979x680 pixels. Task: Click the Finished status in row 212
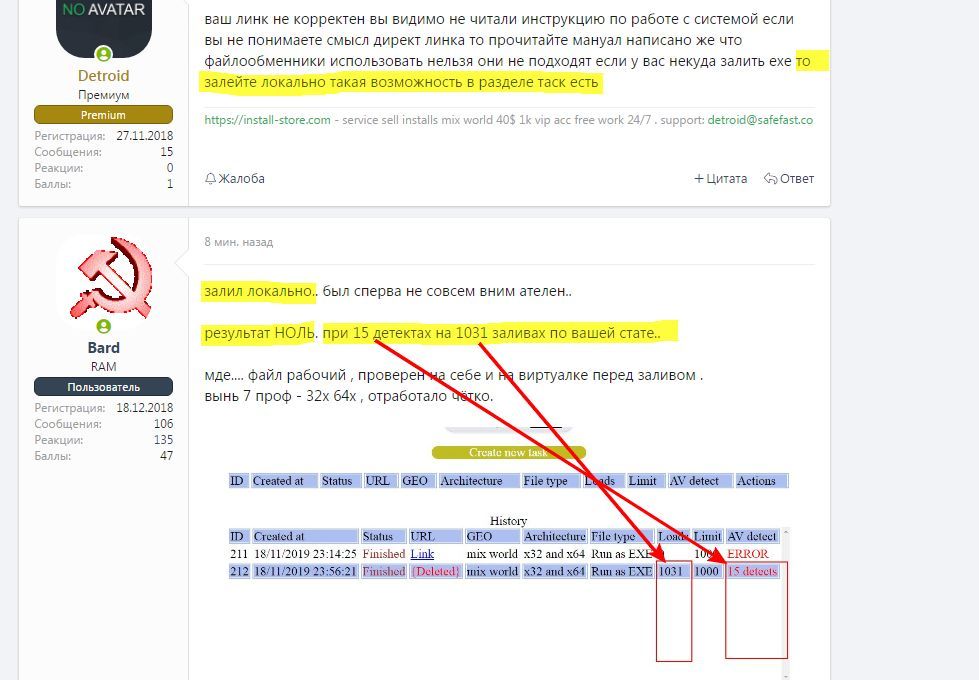(x=383, y=571)
